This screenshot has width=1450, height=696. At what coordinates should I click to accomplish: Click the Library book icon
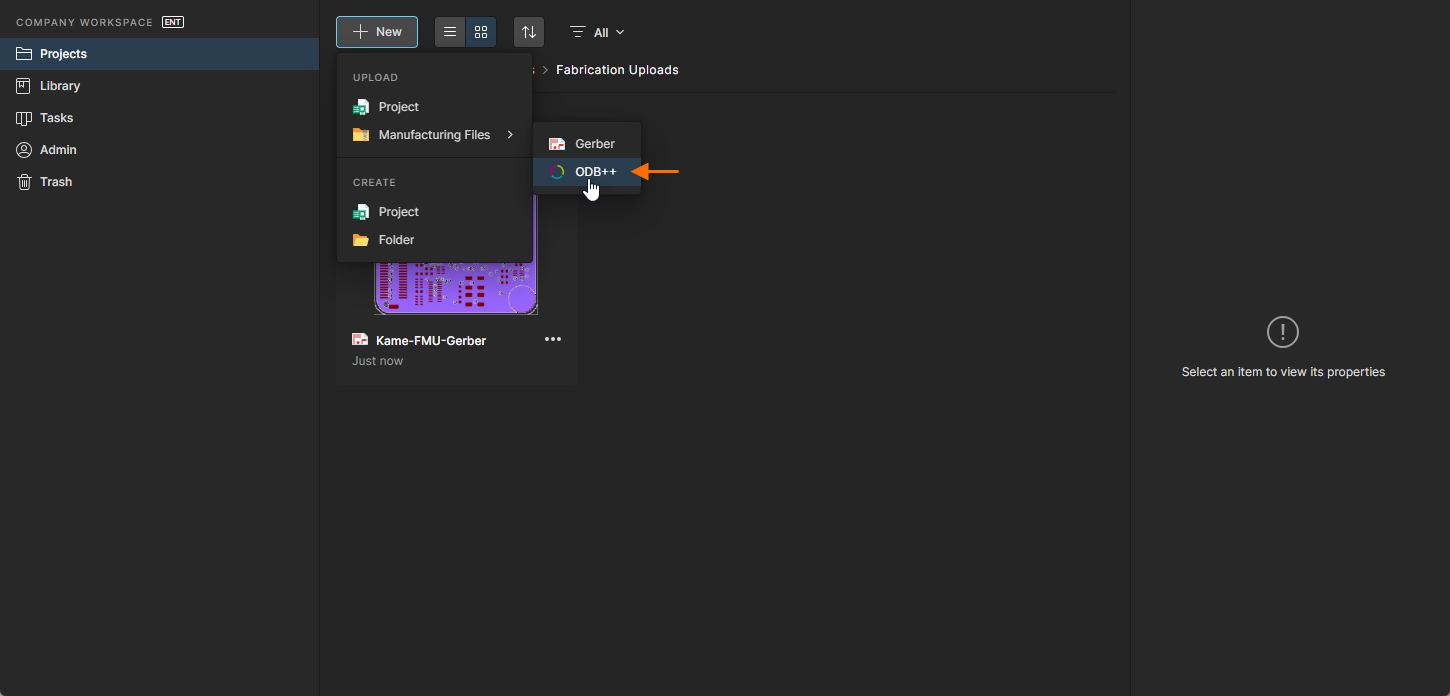pyautogui.click(x=24, y=86)
